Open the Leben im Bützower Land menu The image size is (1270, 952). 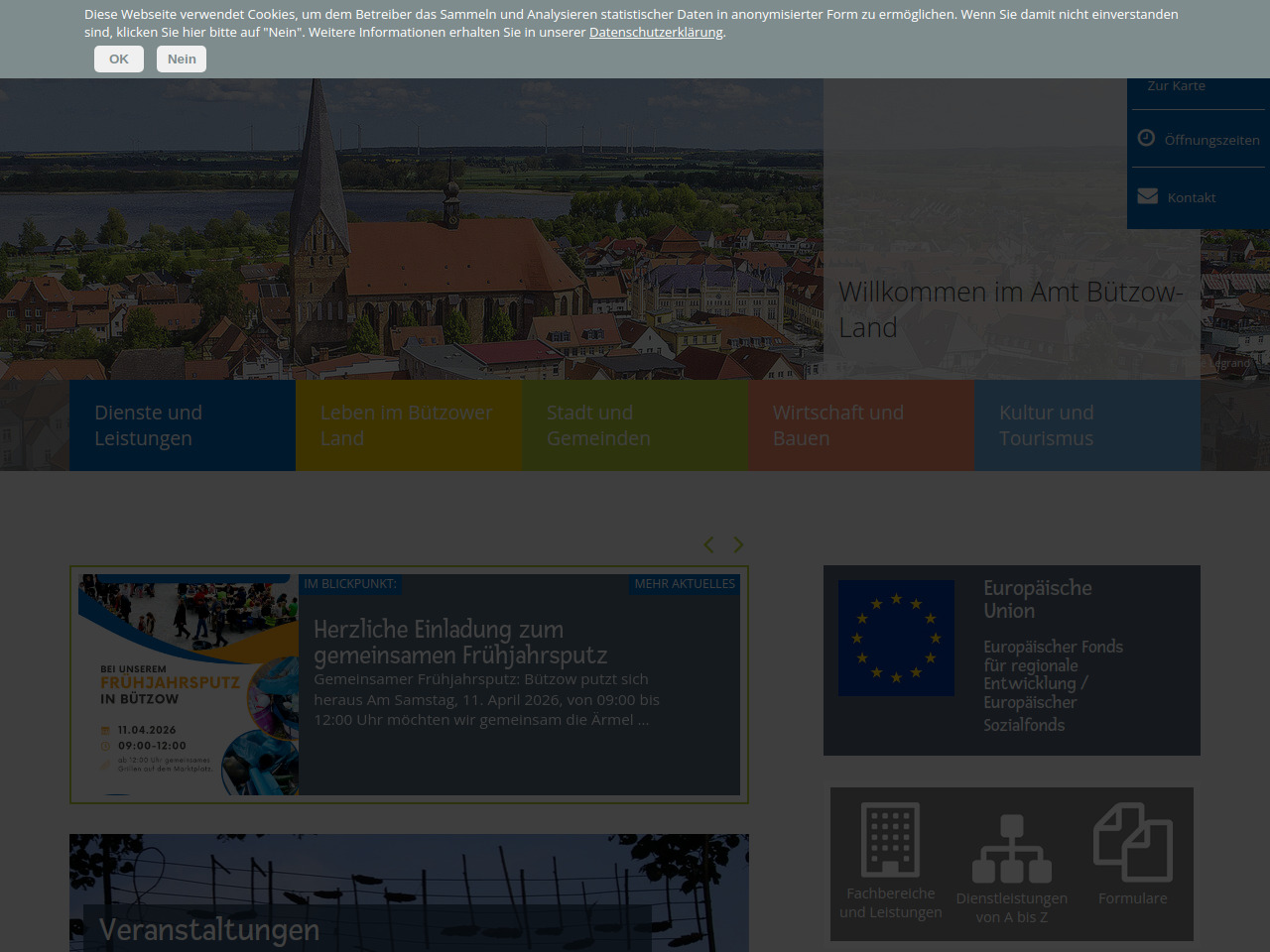[408, 425]
